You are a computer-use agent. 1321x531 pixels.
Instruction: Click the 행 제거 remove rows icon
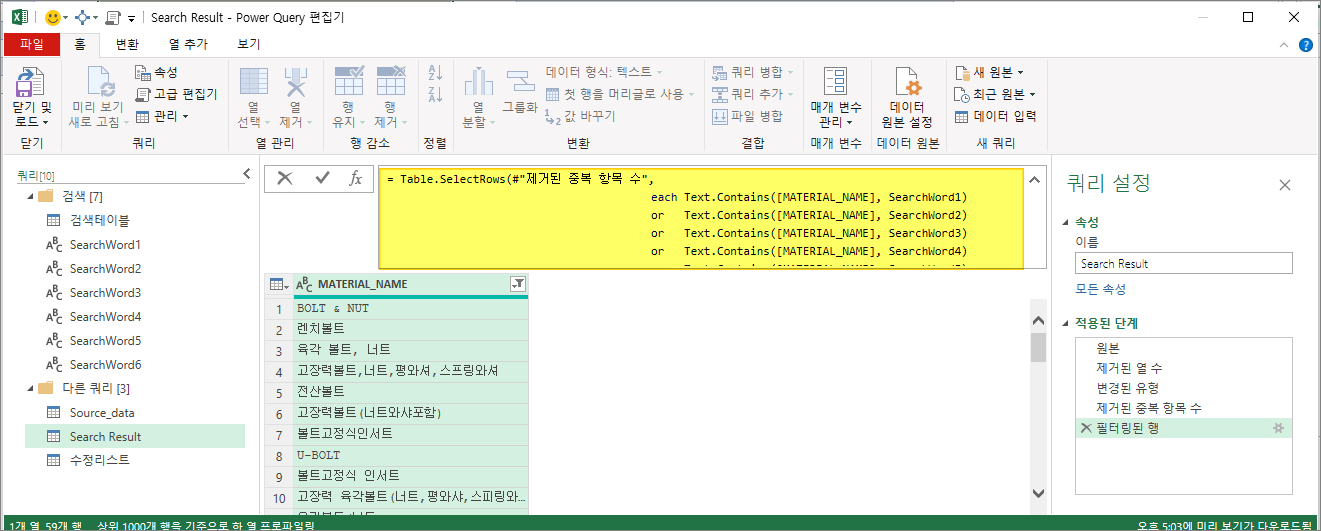391,82
